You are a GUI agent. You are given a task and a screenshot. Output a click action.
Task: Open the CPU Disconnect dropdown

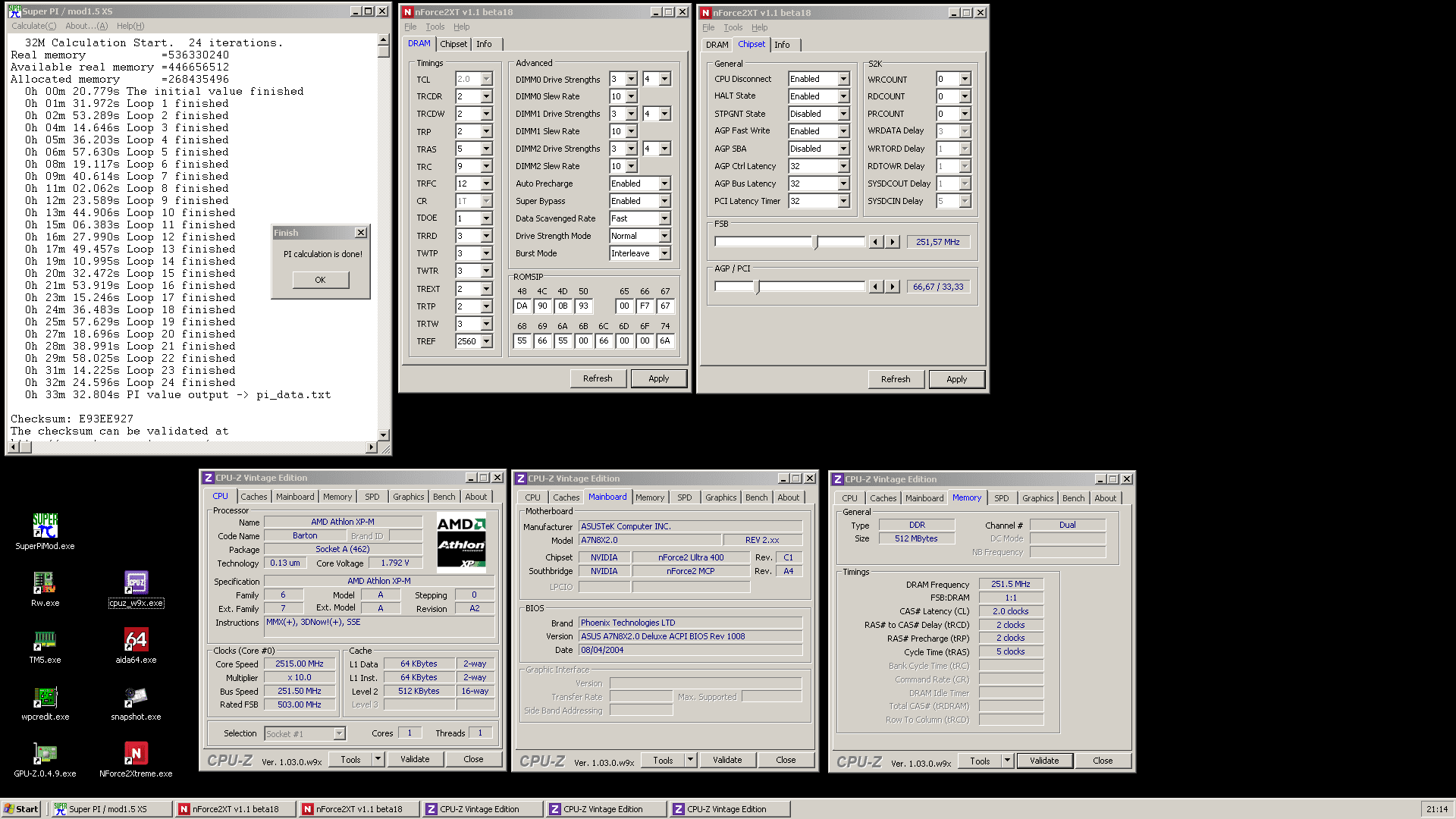[843, 79]
